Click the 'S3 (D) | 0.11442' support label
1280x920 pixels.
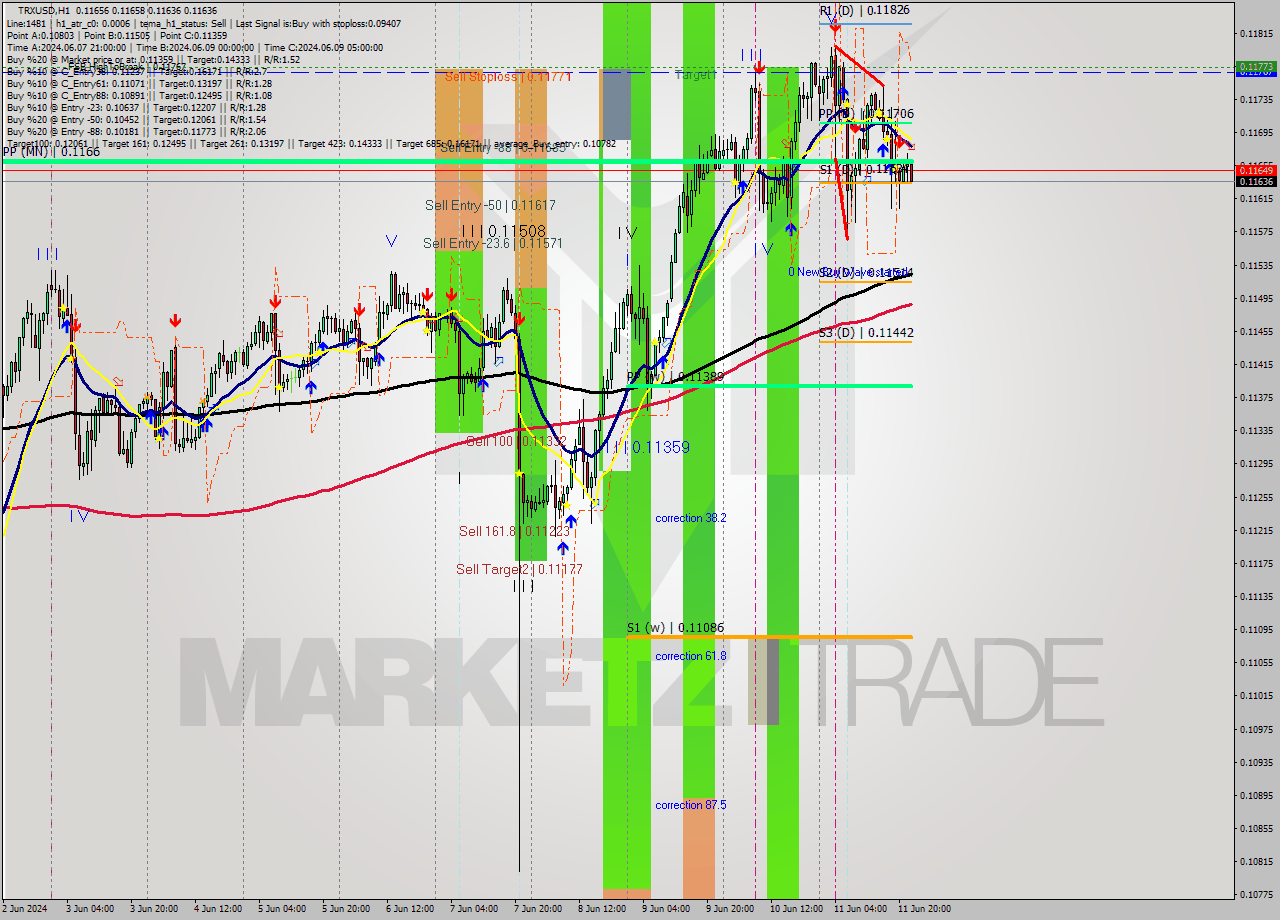866,332
